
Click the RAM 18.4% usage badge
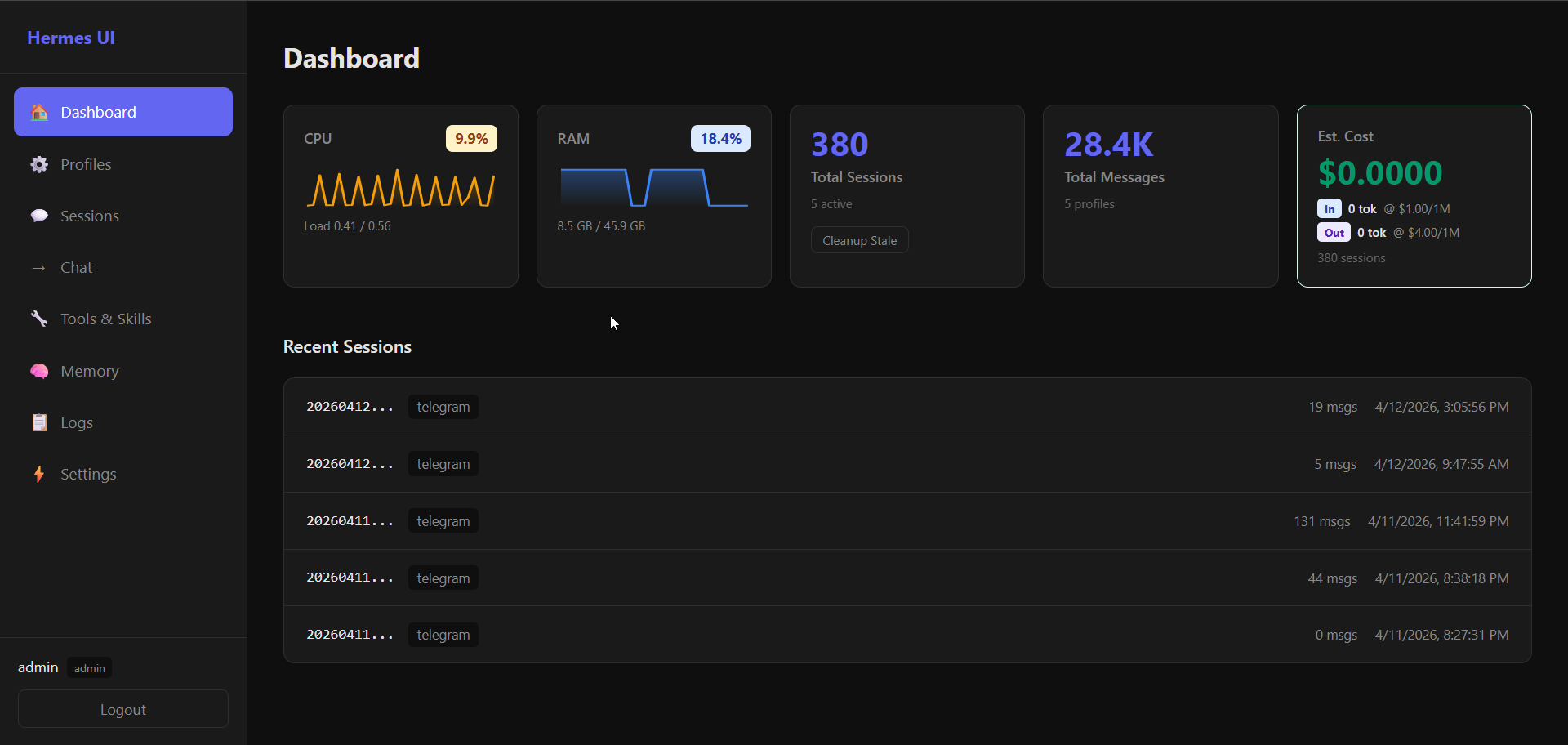point(721,139)
